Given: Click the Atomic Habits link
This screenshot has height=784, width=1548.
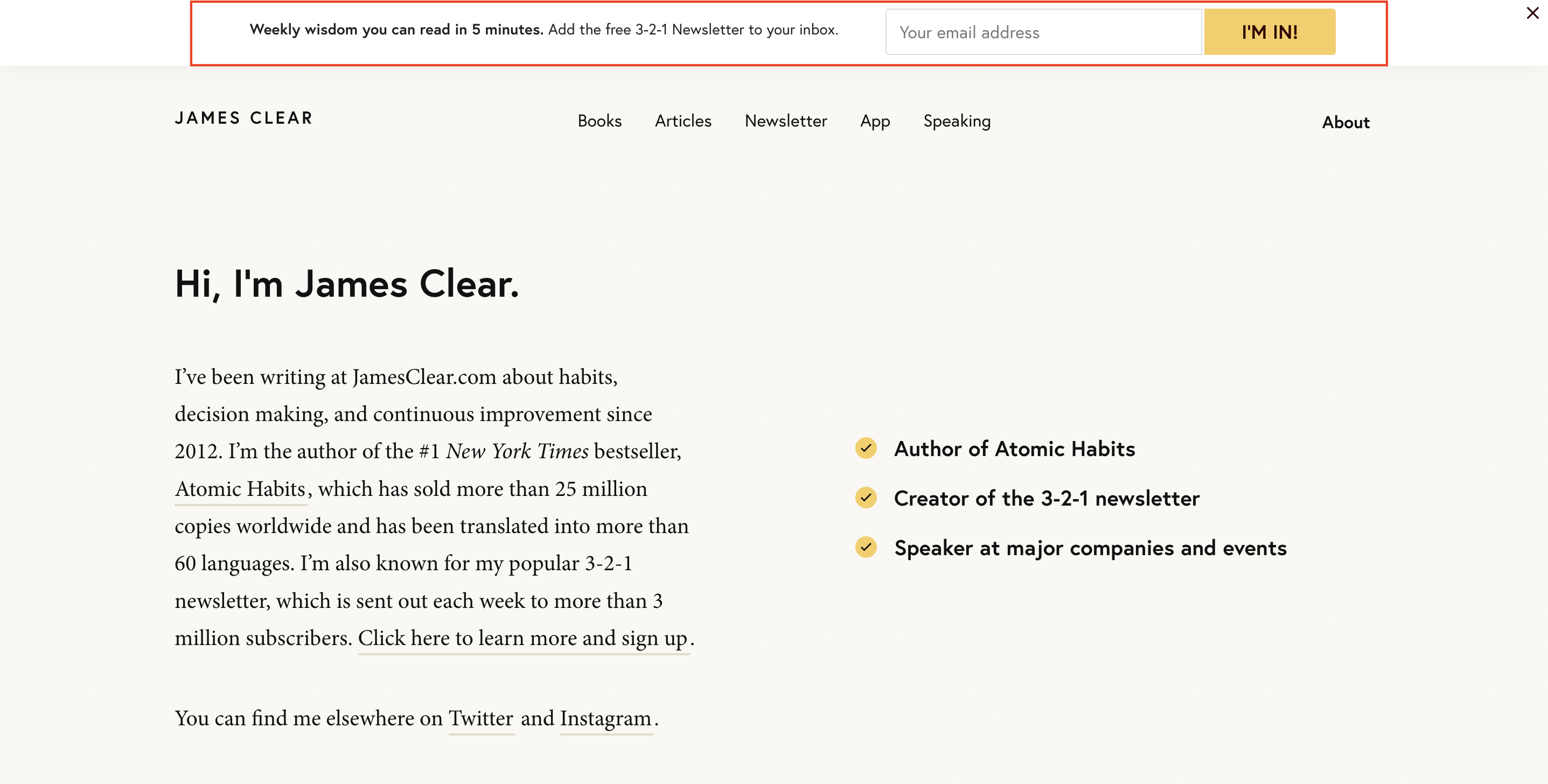Looking at the screenshot, I should coord(239,488).
